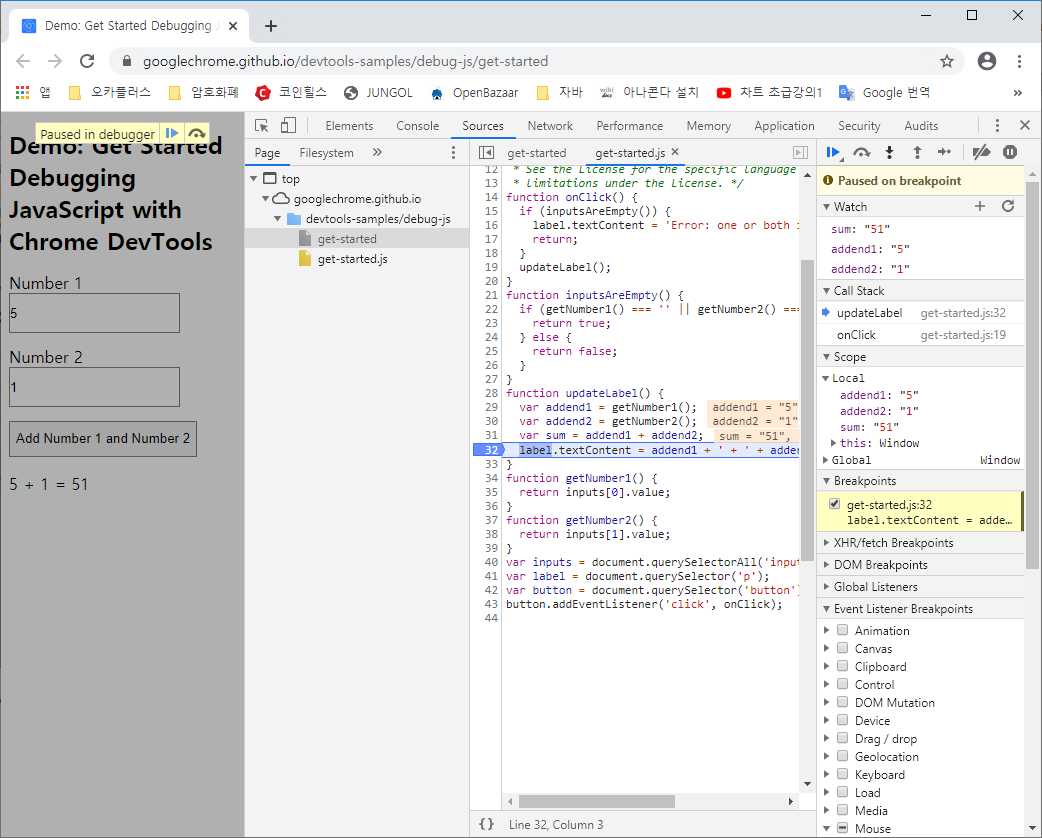This screenshot has width=1042, height=838.
Task: Click the Number 2 input field
Action: point(94,387)
